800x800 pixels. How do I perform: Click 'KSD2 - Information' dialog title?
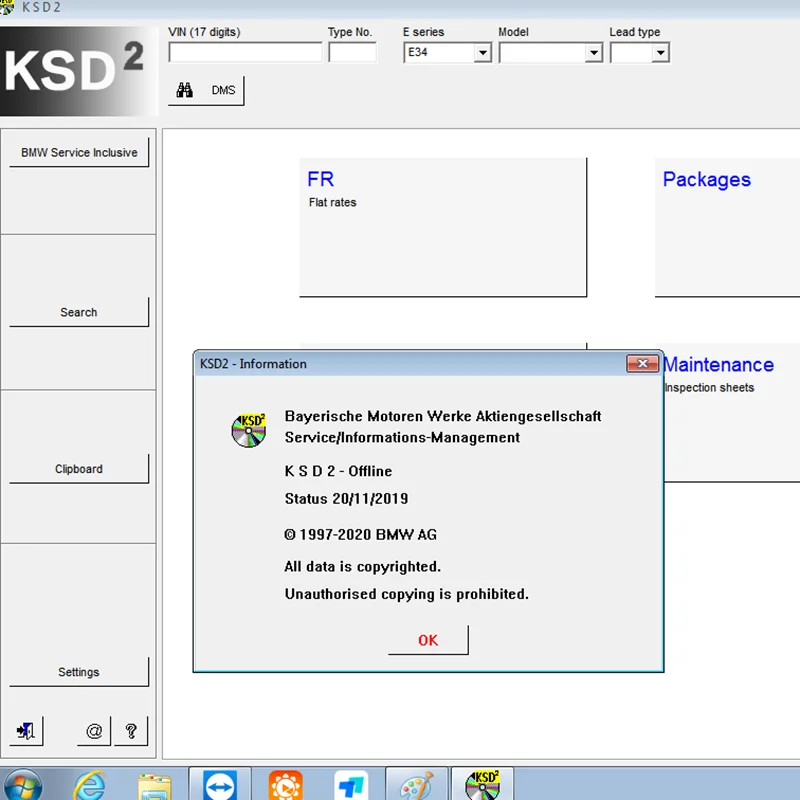[x=253, y=364]
